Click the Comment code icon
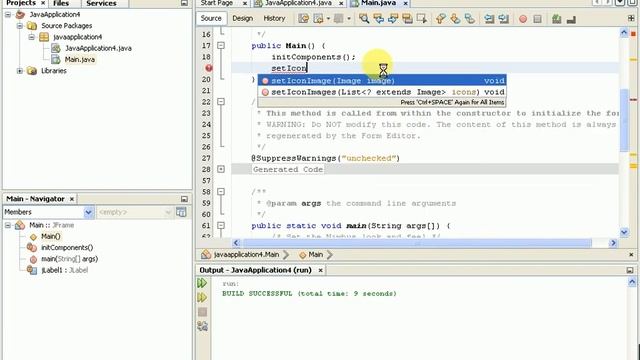The width and height of the screenshot is (640, 360). [557, 19]
